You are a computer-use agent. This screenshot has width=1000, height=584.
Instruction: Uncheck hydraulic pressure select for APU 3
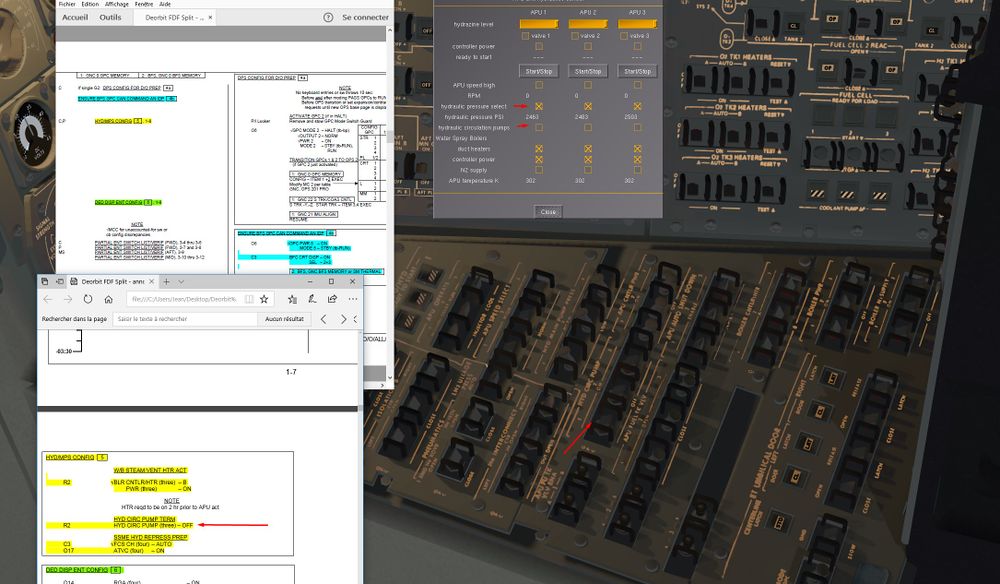637,106
